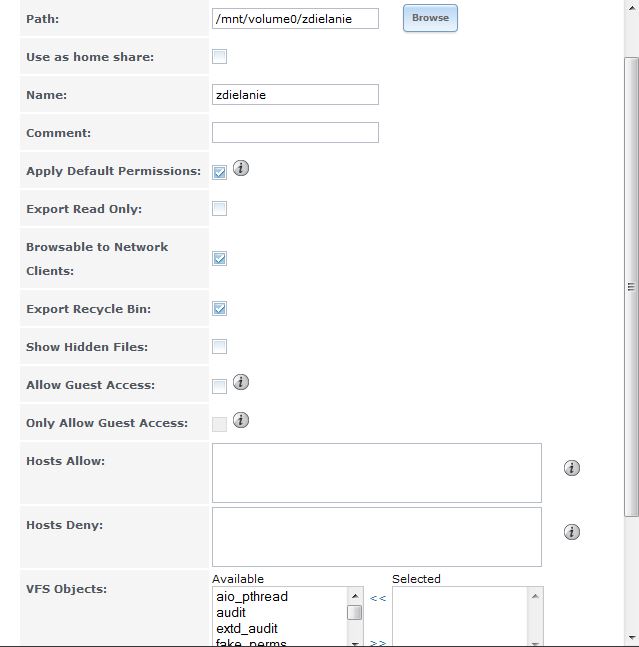Viewport: 639px width, 647px height.
Task: Click the dialog scrollbar's up arrow
Action: [631, 7]
